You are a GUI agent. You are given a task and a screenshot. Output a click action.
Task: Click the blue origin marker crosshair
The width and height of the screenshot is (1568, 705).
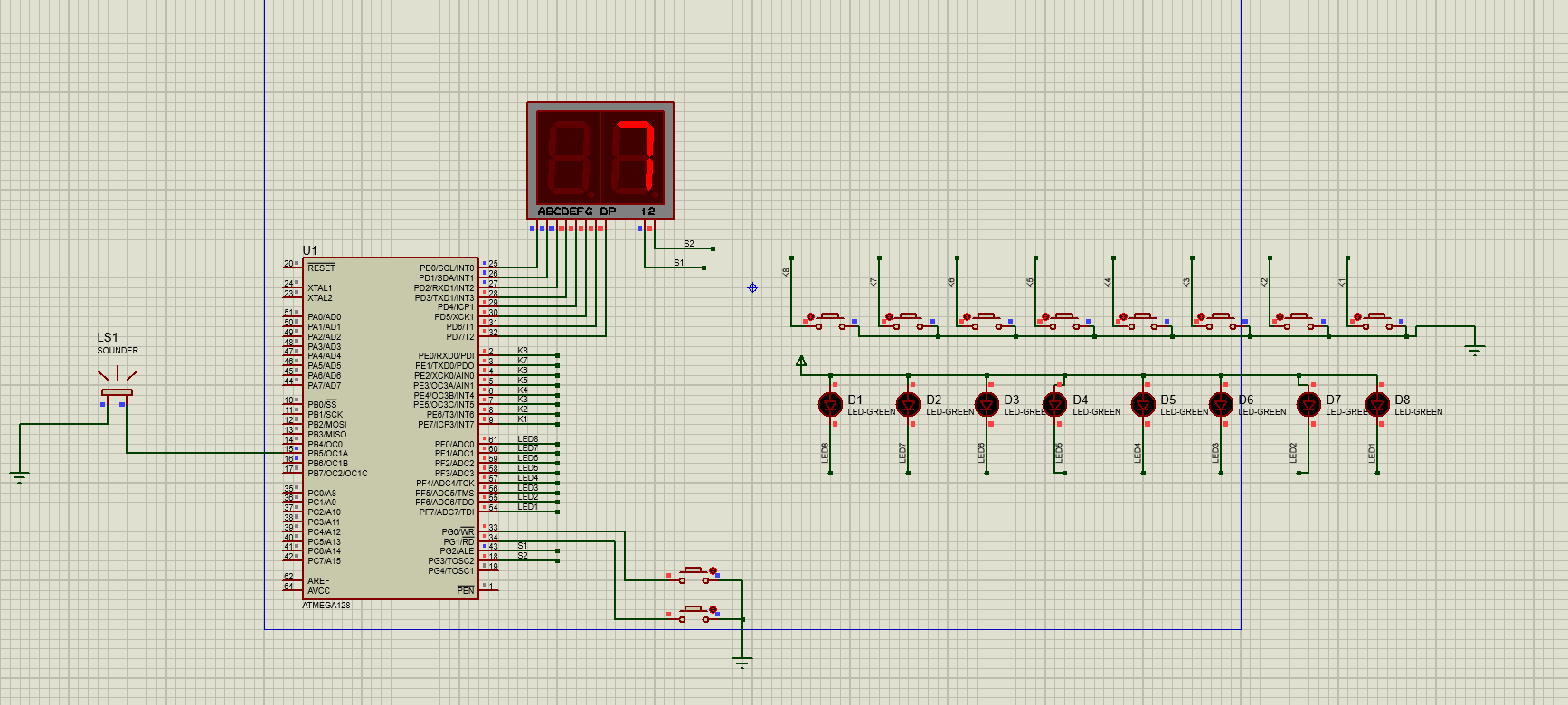coord(752,287)
